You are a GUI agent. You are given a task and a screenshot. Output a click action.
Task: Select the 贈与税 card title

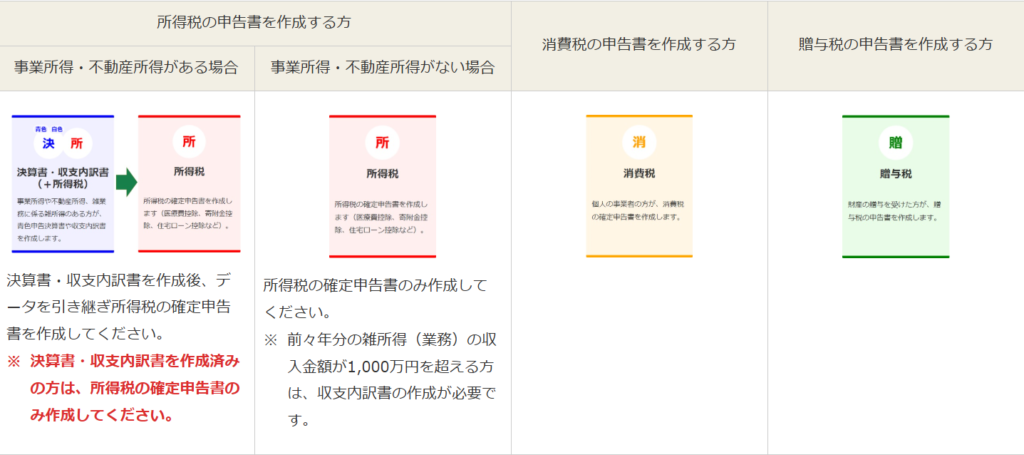(x=895, y=173)
